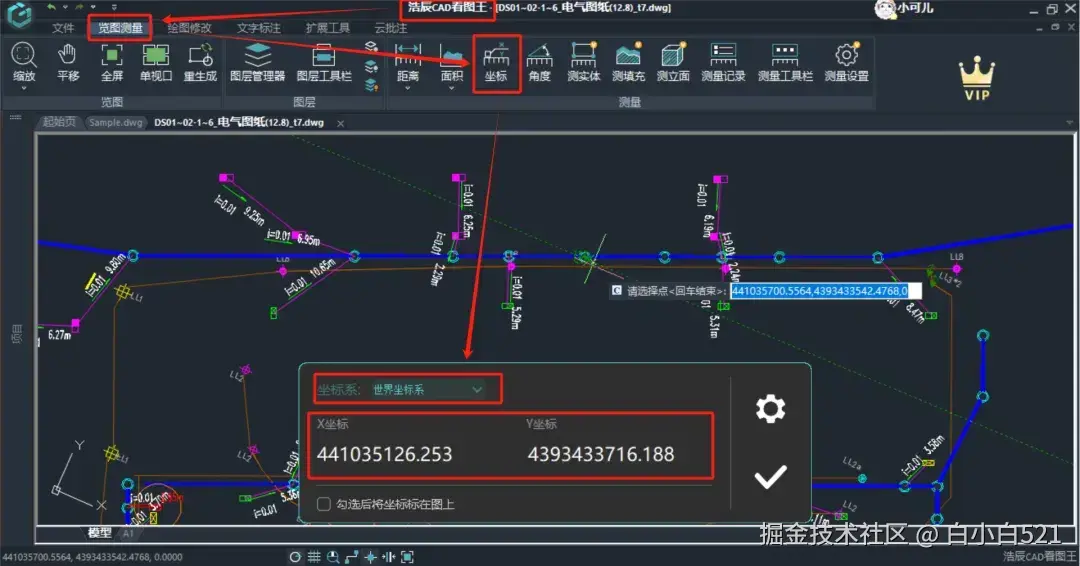The image size is (1080, 566).
Task: Show the 测量工具栏 measurement toolbar
Action: click(785, 62)
